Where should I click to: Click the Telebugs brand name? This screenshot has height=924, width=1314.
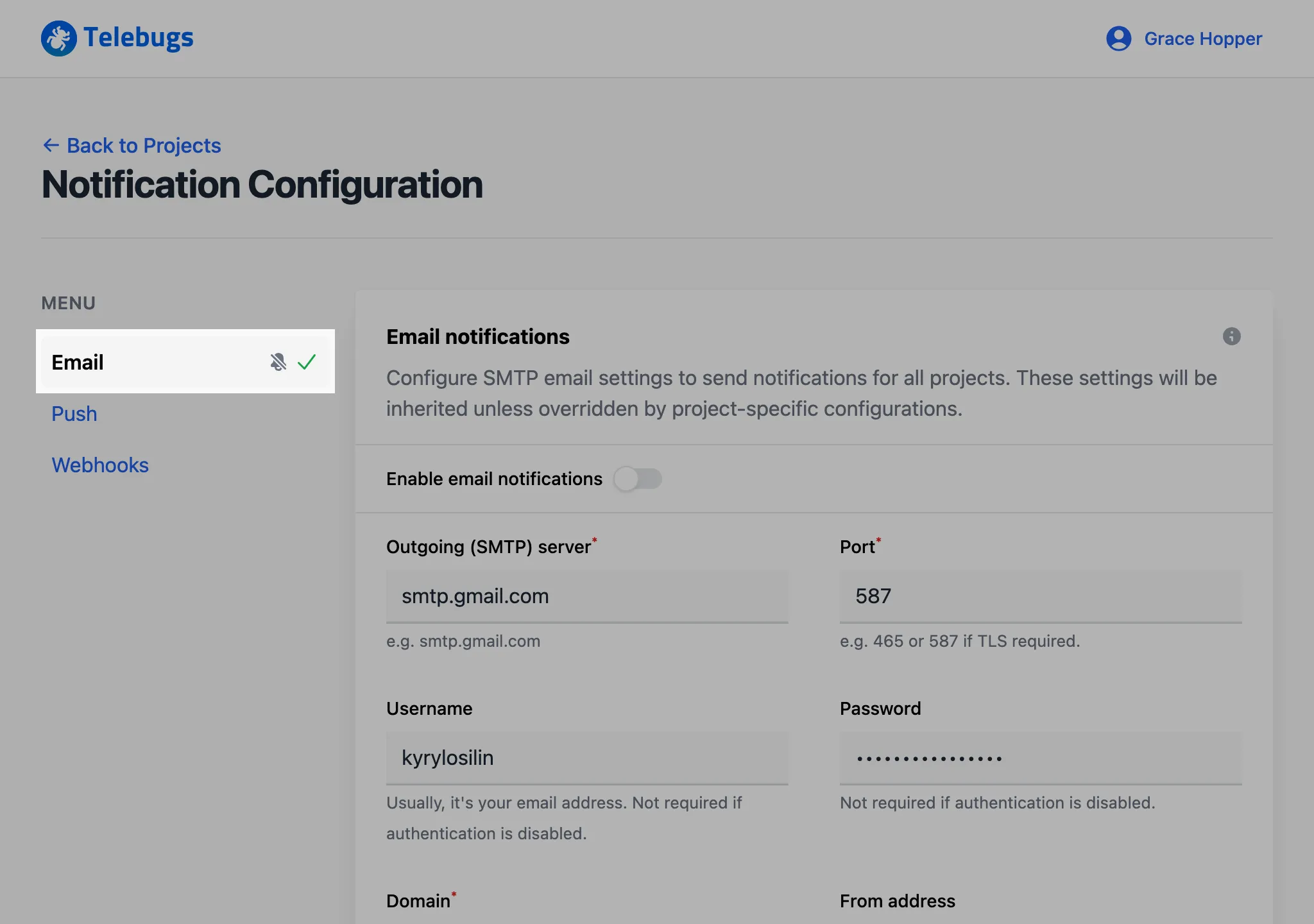pos(138,38)
